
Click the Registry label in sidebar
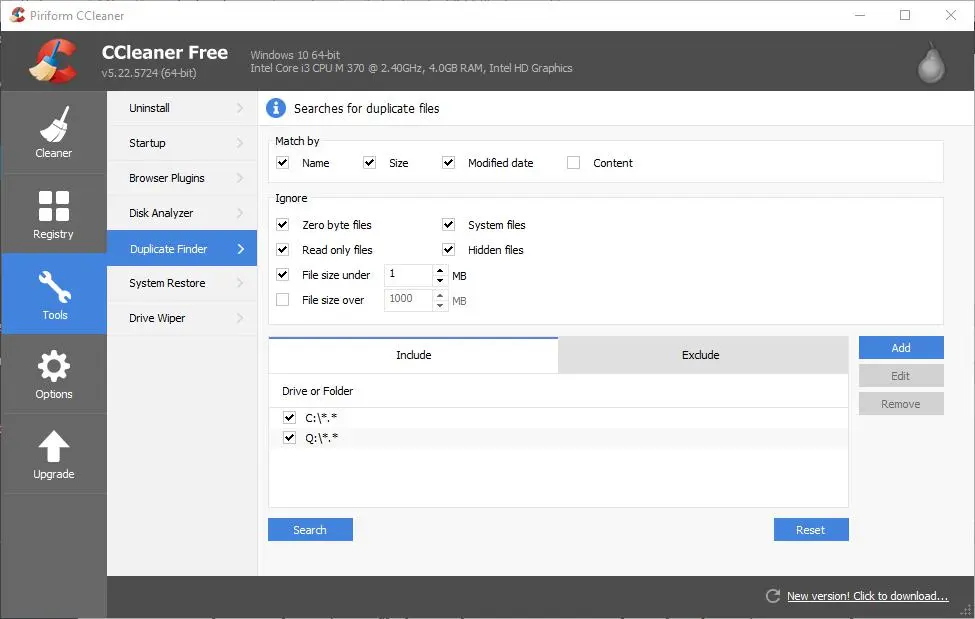53,234
